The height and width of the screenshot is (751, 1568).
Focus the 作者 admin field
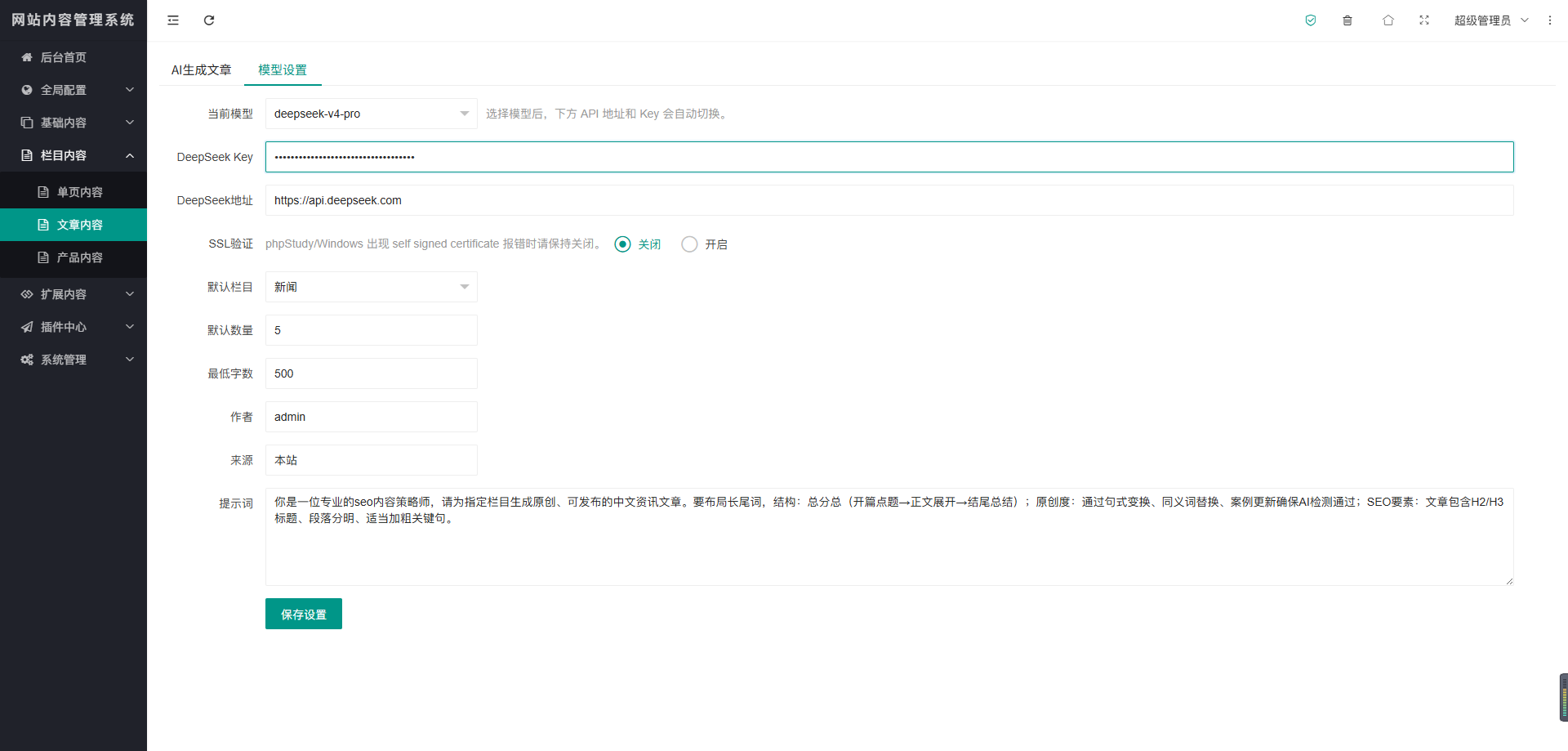[372, 417]
